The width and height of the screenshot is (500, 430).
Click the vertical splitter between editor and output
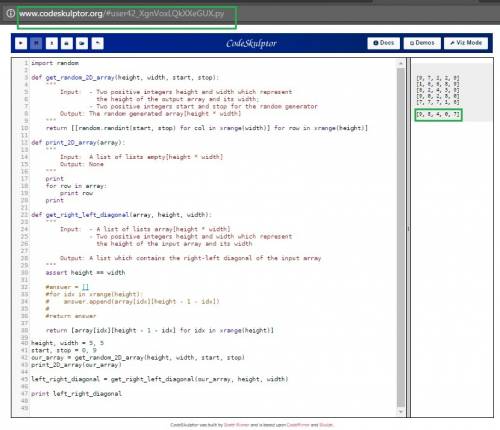pos(408,237)
